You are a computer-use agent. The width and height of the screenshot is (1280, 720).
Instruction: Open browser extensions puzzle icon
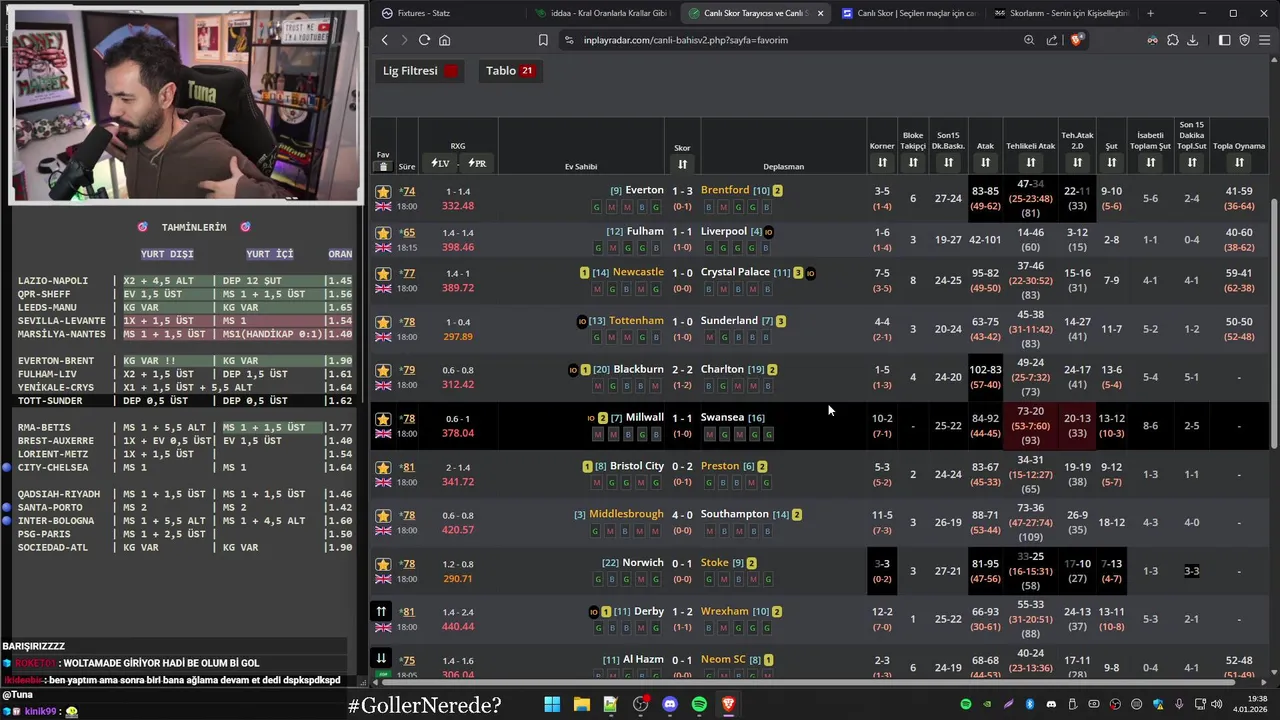(x=1173, y=40)
